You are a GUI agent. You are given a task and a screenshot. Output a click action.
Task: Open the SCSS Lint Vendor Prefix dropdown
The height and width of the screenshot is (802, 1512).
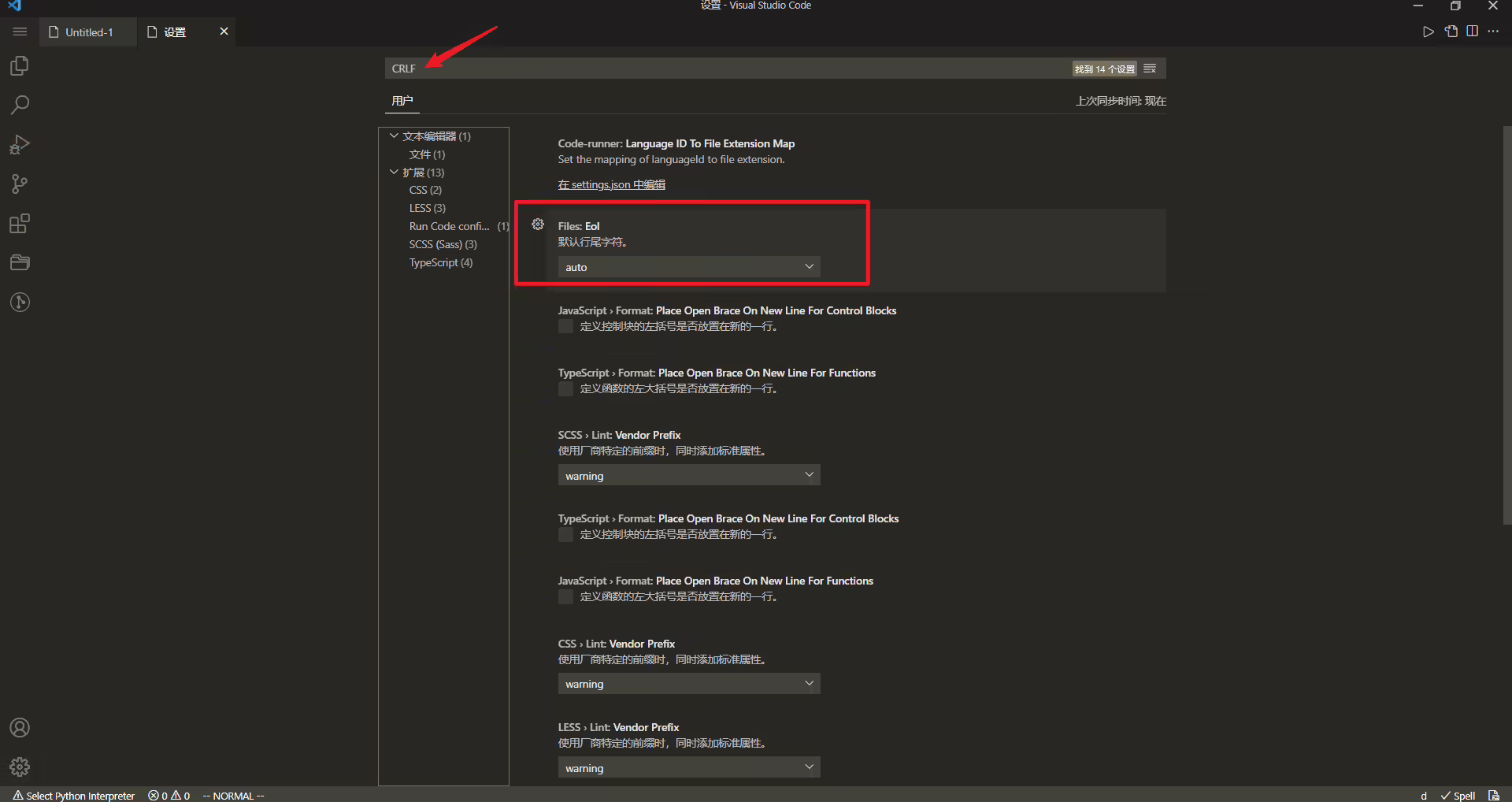[x=689, y=475]
